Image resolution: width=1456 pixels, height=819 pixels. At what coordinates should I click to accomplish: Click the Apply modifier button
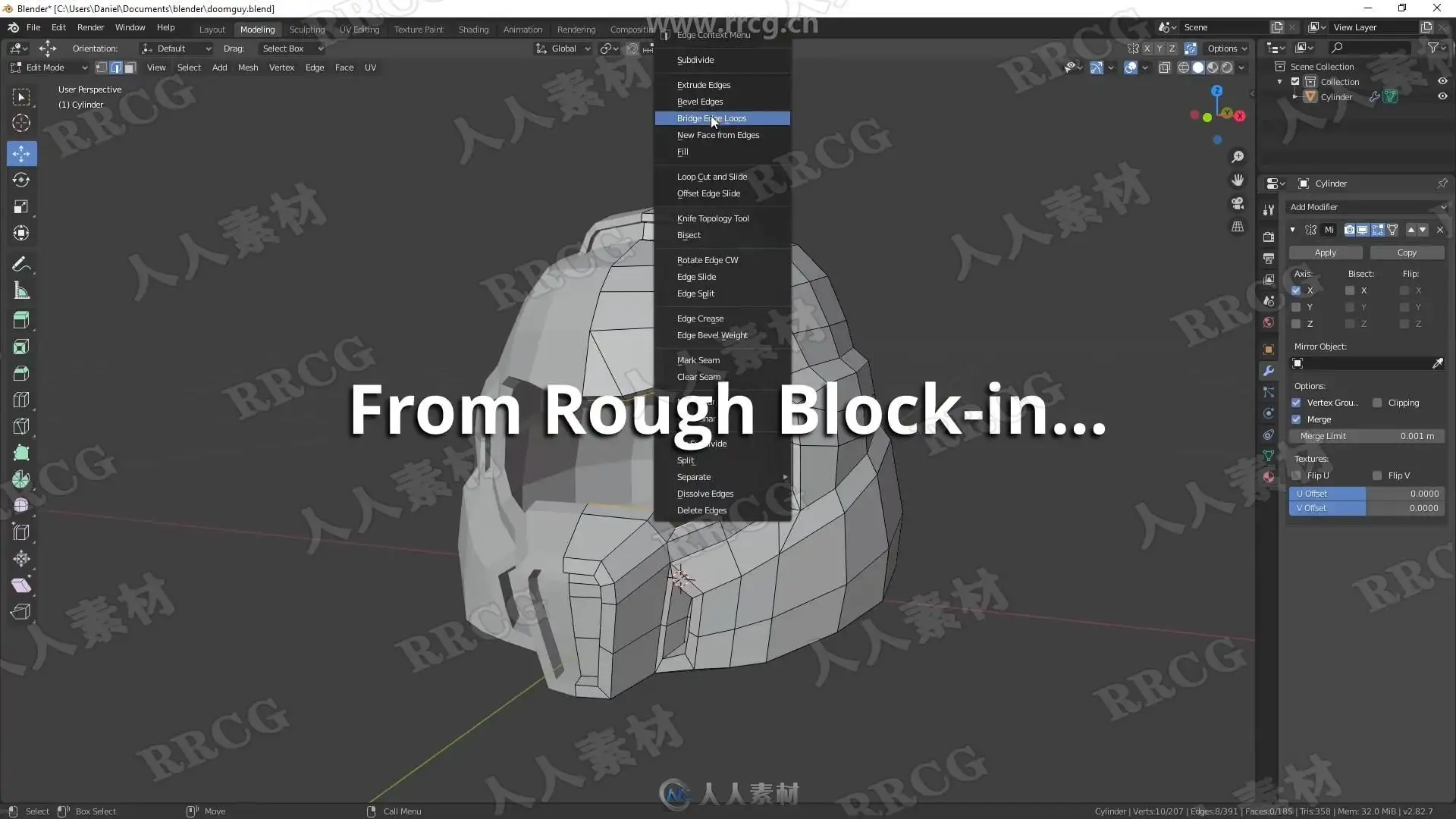1325,253
